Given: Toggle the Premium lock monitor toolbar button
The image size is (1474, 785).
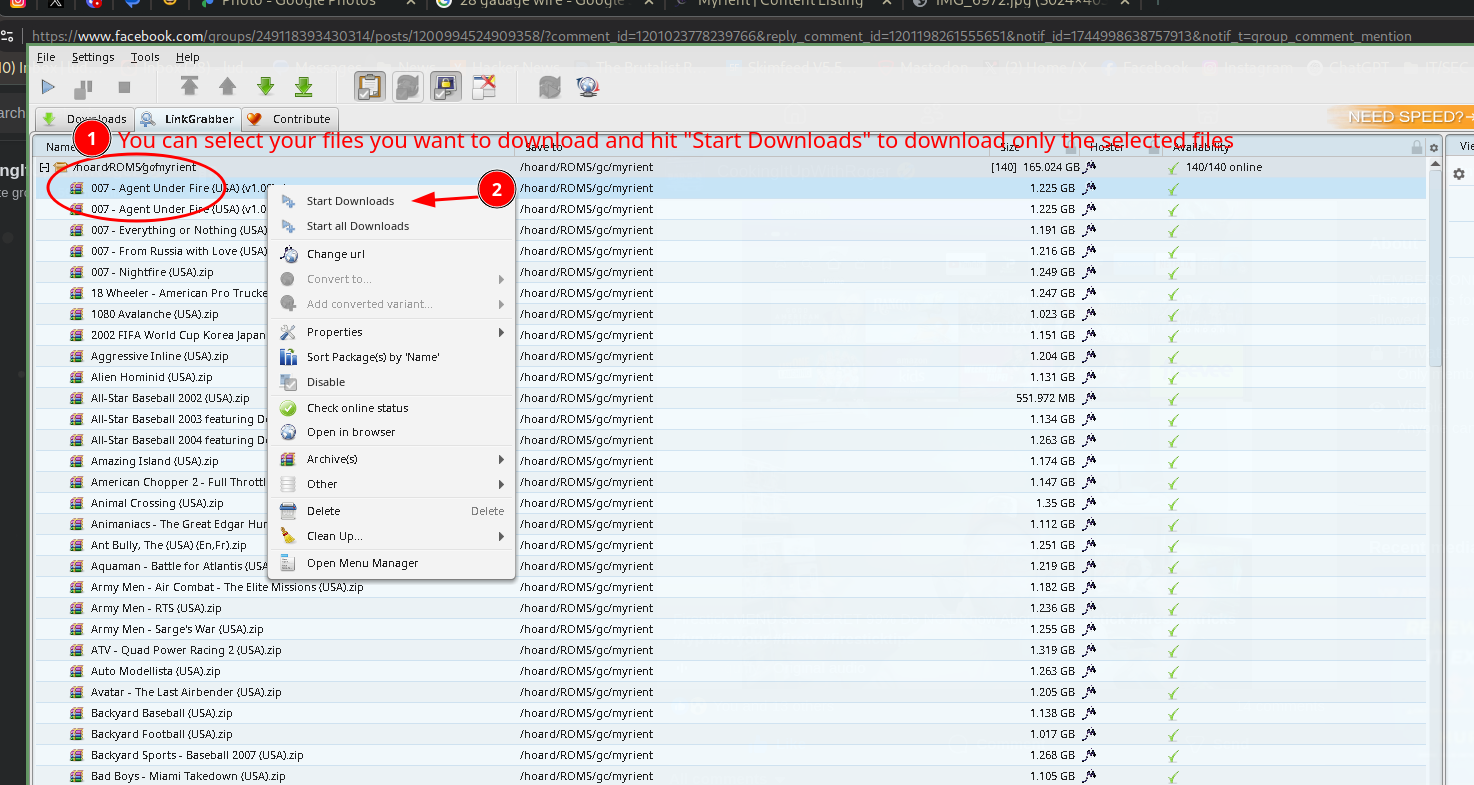Looking at the screenshot, I should pyautogui.click(x=446, y=88).
